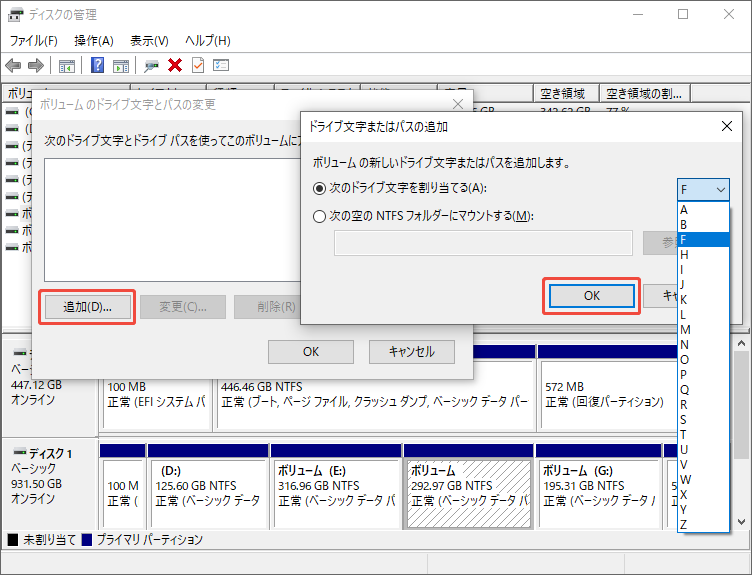The height and width of the screenshot is (575, 752).
Task: Close the change drive letter and path dialog
Action: point(458,104)
